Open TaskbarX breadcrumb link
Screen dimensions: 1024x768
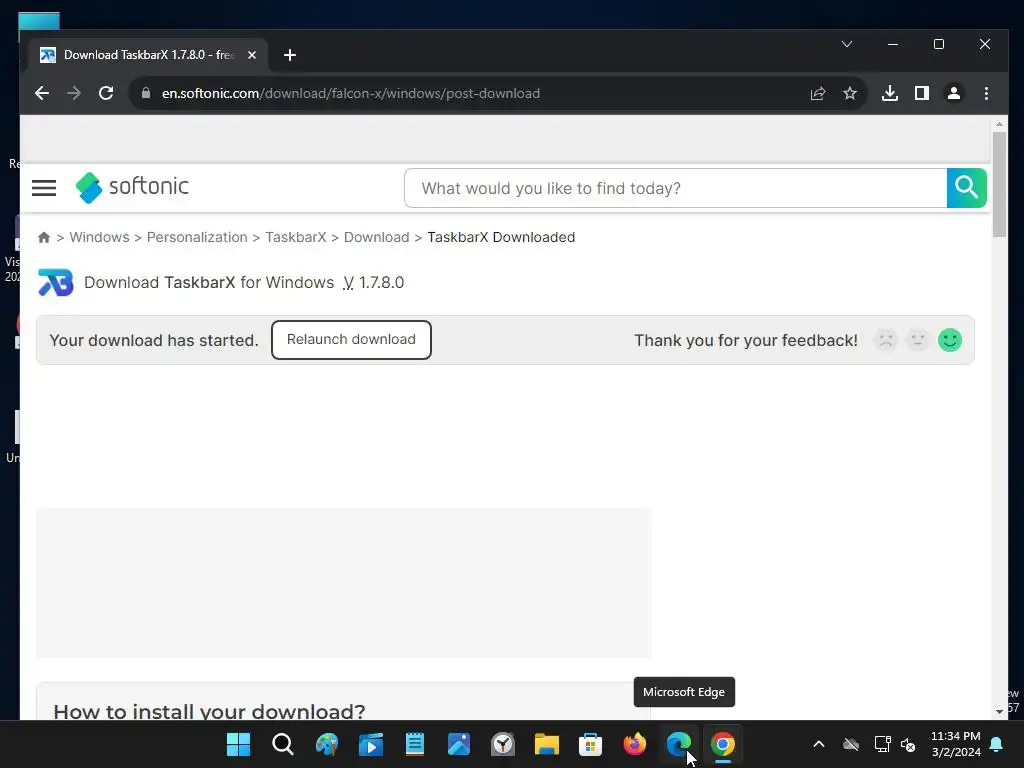point(296,237)
